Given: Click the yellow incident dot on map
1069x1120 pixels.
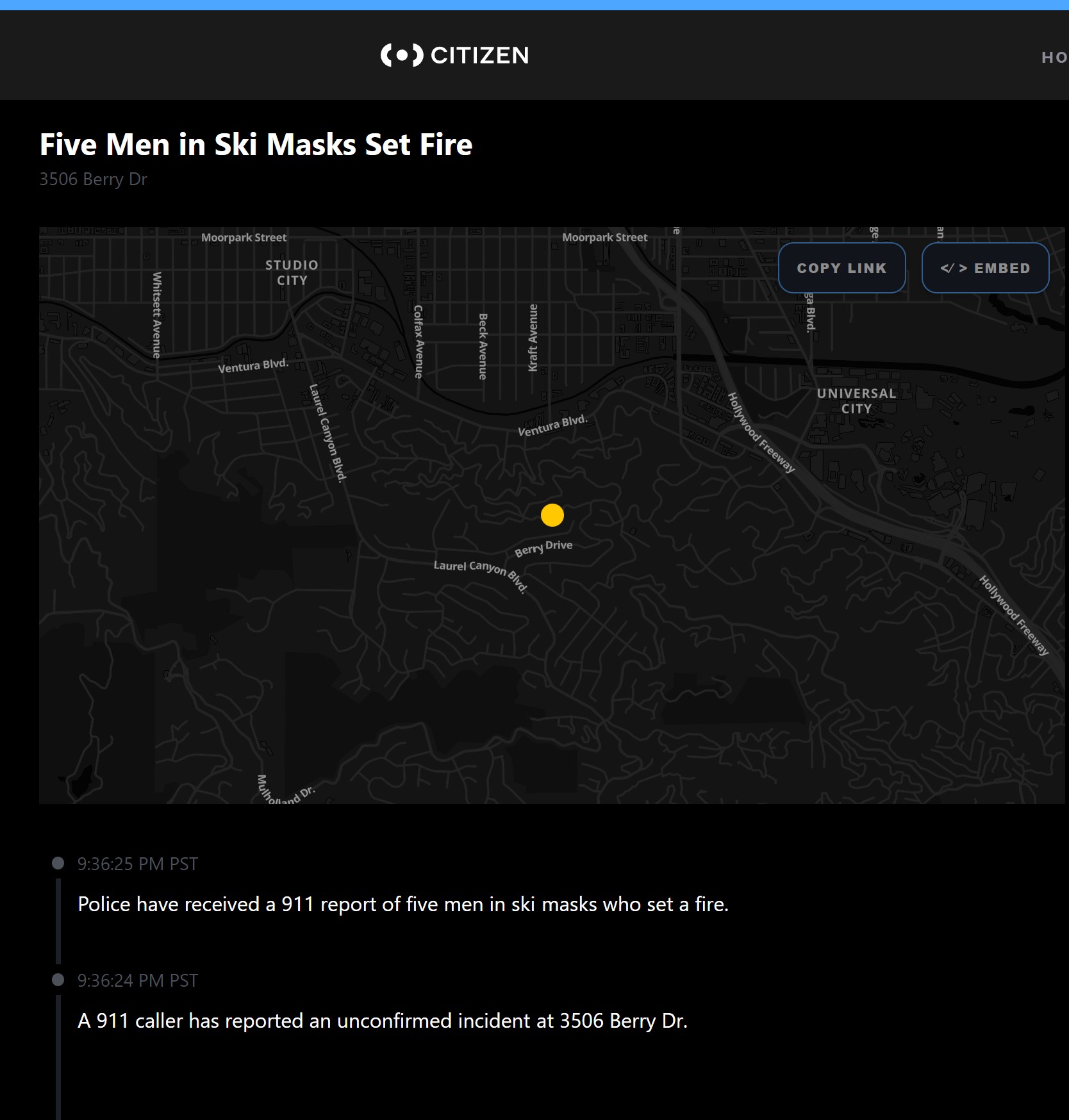Looking at the screenshot, I should click(x=552, y=515).
